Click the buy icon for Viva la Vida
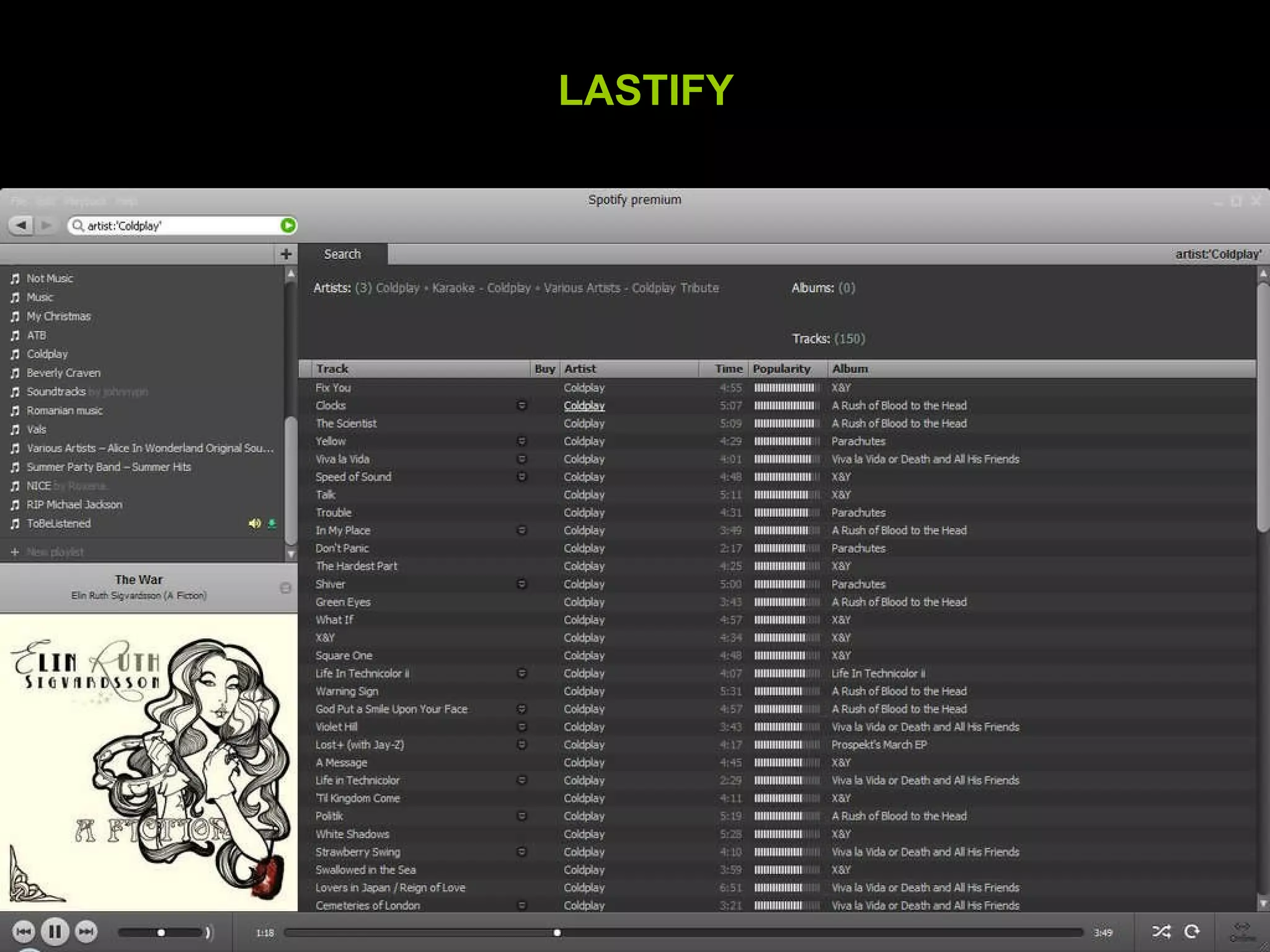Image resolution: width=1270 pixels, height=952 pixels. tap(522, 459)
